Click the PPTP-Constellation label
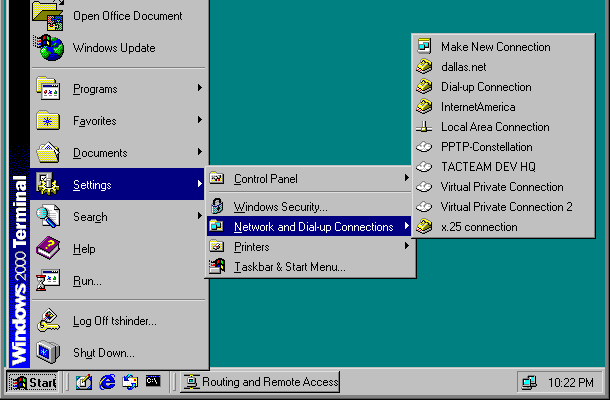This screenshot has height=400, width=610. click(x=486, y=147)
